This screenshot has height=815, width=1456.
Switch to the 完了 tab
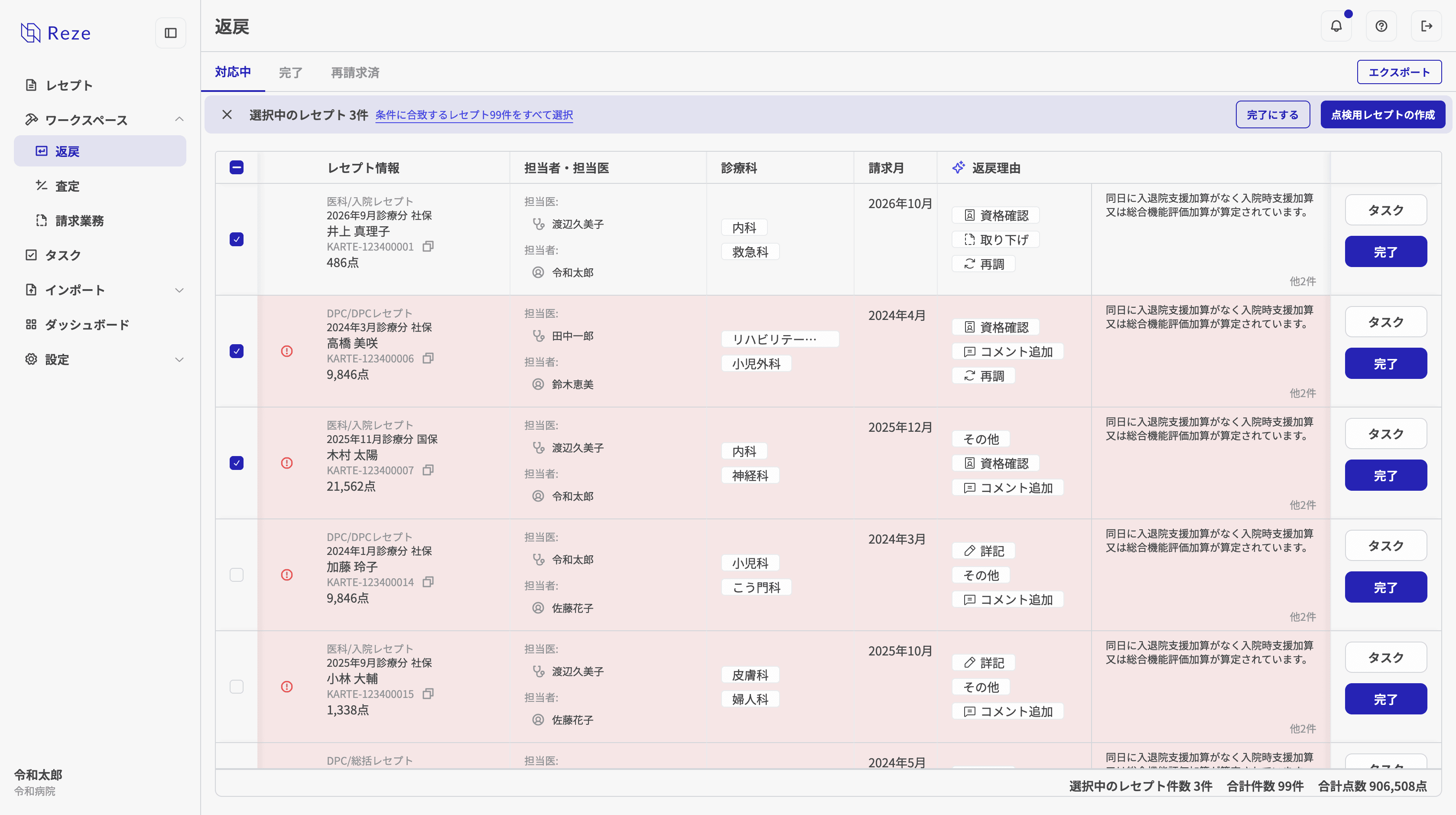coord(290,72)
